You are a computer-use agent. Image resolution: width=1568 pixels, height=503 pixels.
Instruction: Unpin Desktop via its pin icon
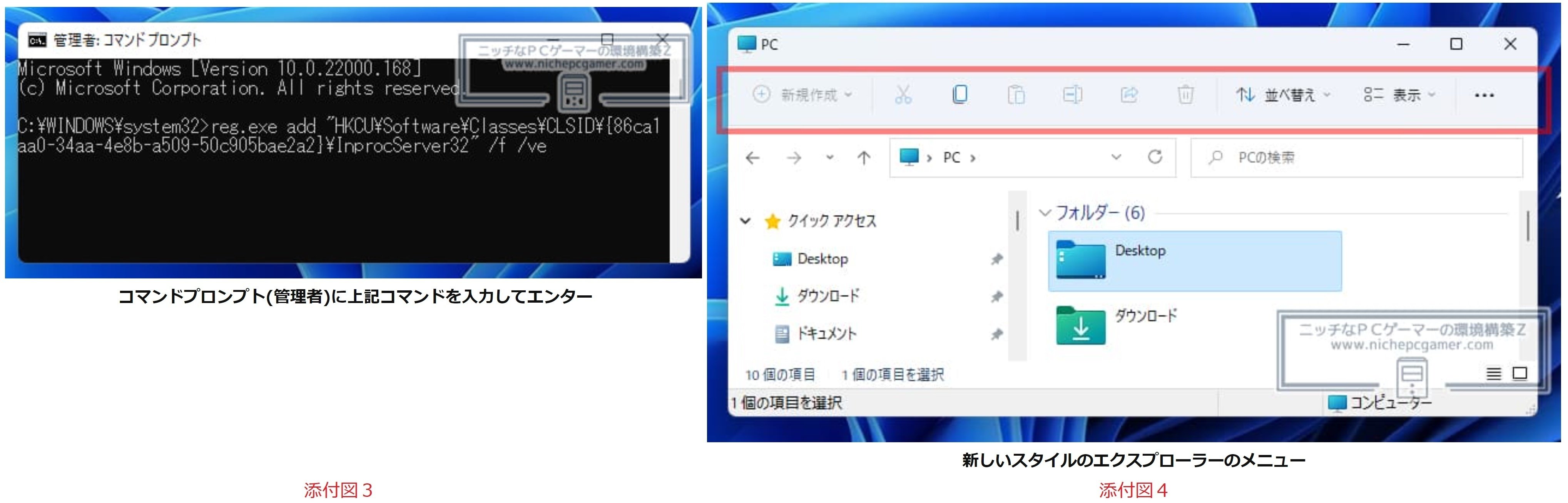click(996, 259)
